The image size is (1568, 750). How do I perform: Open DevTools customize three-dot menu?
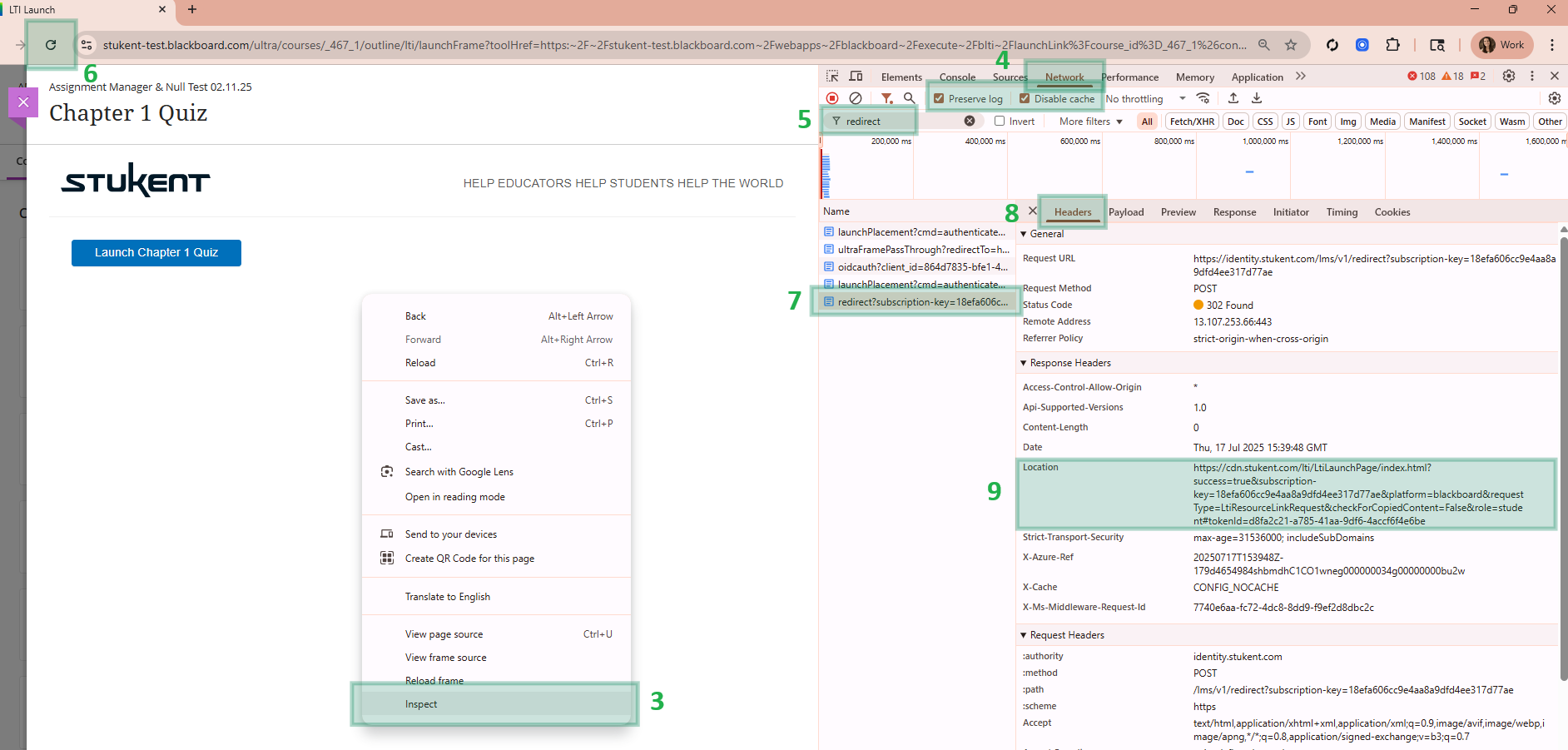[1532, 76]
